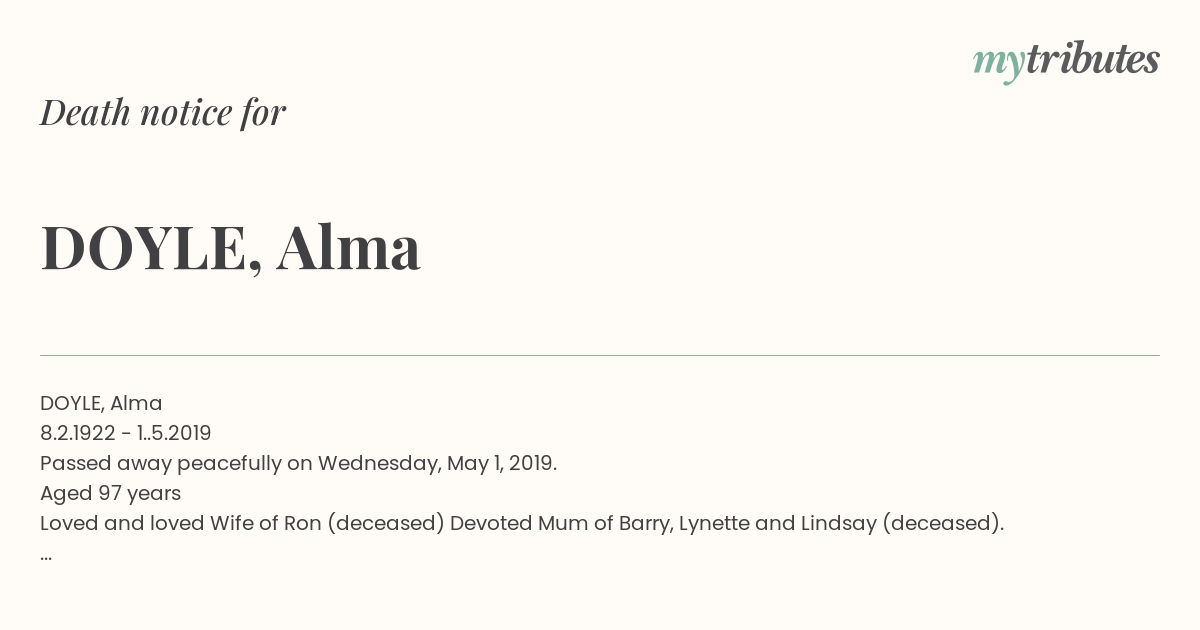Click "Wednesday, May 1, 2019" date text
The width and height of the screenshot is (1200, 630).
(x=436, y=463)
